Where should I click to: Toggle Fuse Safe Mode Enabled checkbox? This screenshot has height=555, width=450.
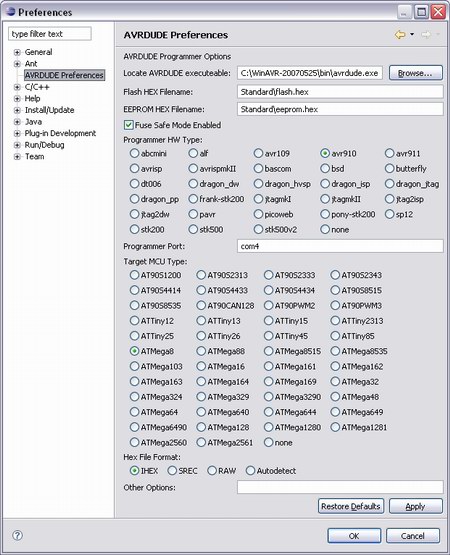click(129, 125)
